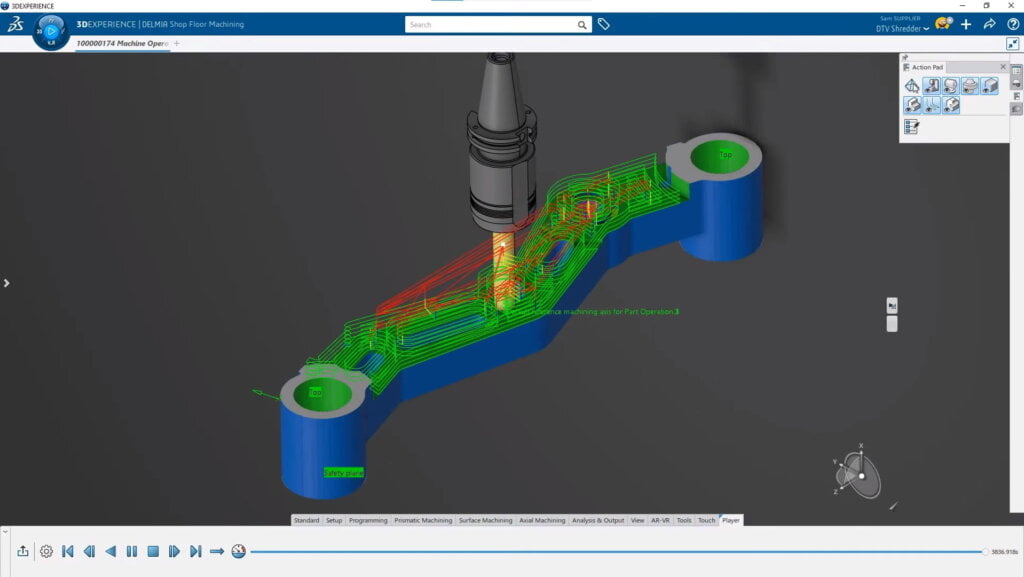This screenshot has height=577, width=1024.
Task: Click the speed gauge icon in player
Action: 238,551
